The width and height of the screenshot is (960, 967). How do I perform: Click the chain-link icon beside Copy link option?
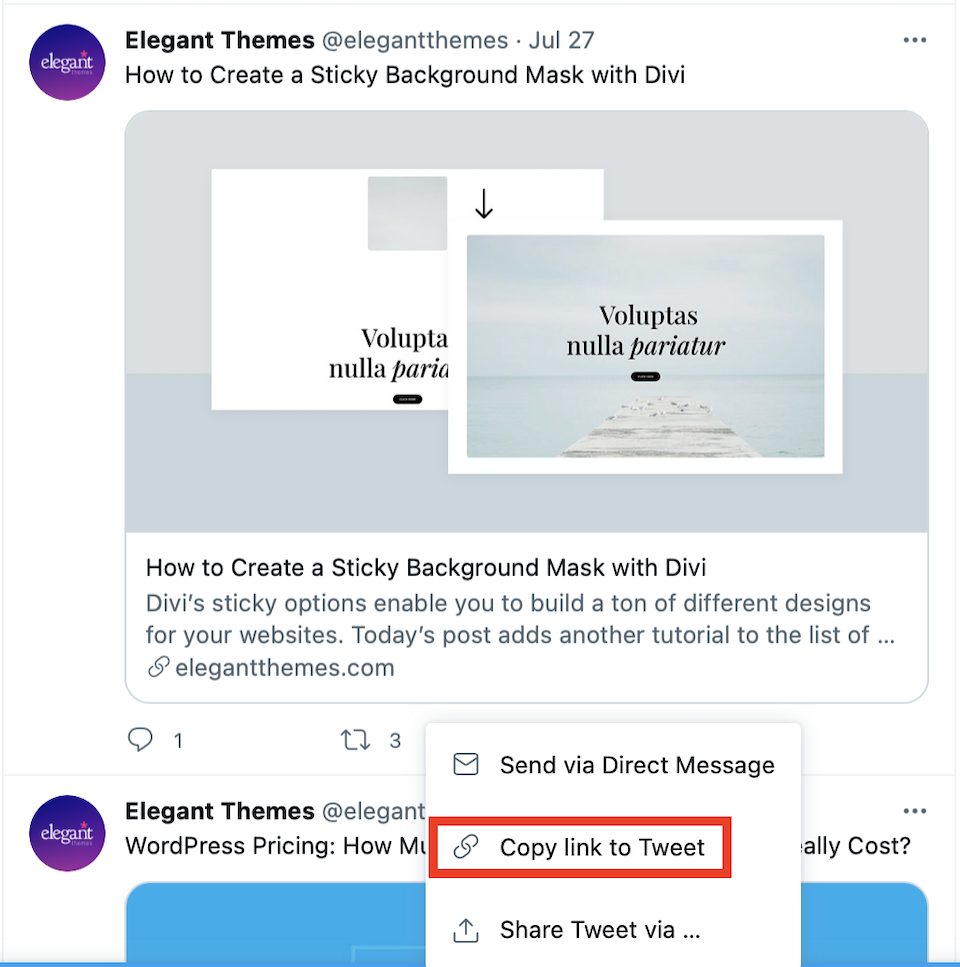[x=465, y=847]
